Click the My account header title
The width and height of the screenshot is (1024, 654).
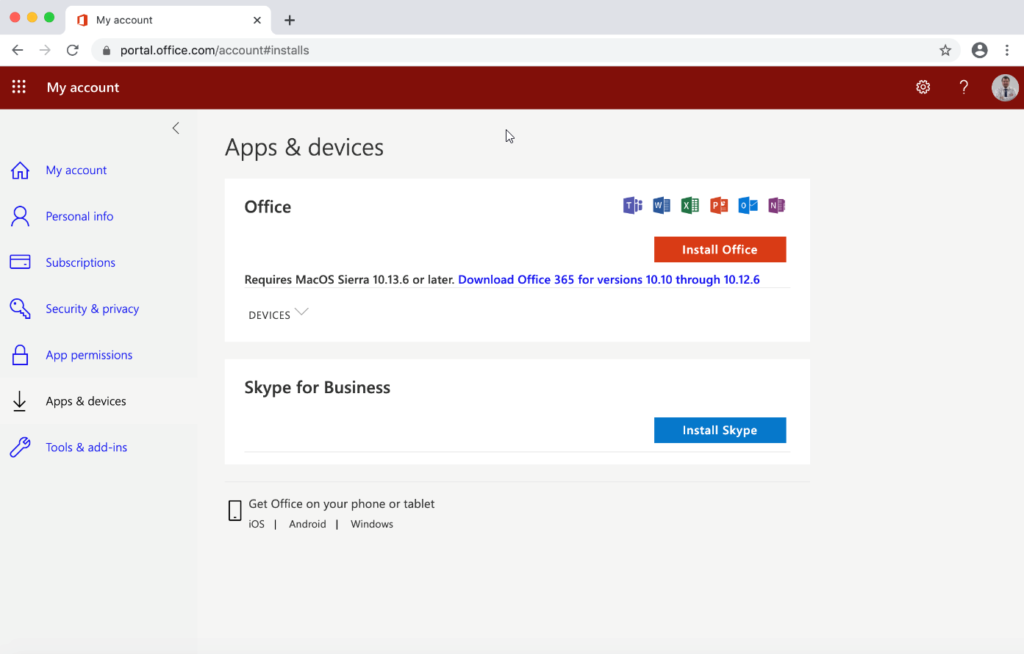pos(83,88)
